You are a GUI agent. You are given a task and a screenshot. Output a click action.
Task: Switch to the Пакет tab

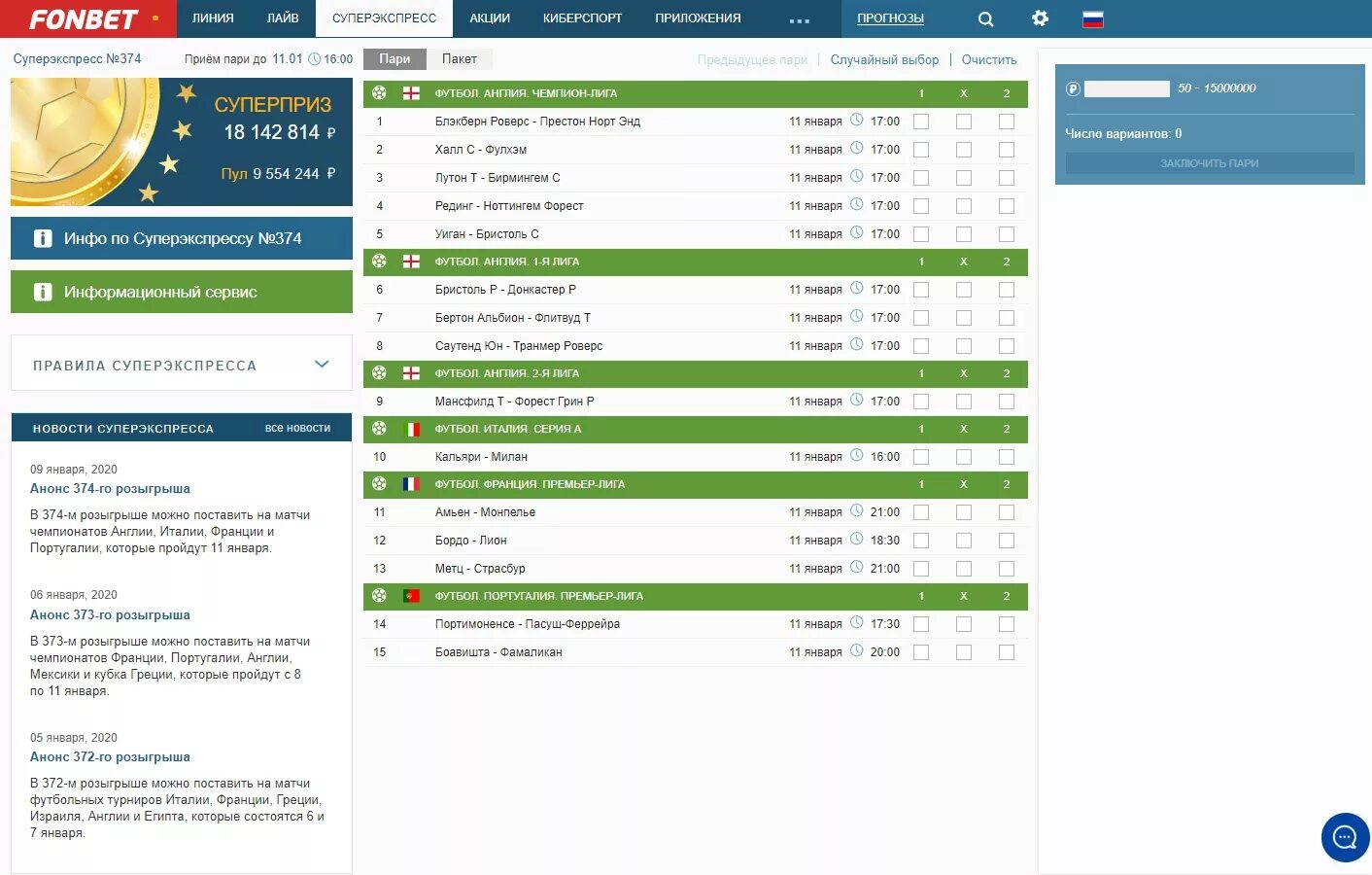click(460, 59)
